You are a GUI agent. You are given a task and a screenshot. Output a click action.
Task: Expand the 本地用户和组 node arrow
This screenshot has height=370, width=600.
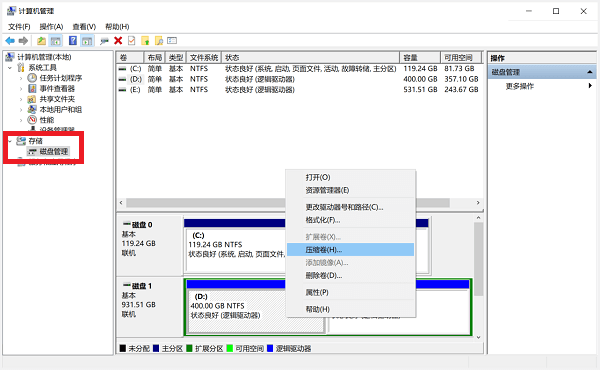(21, 109)
